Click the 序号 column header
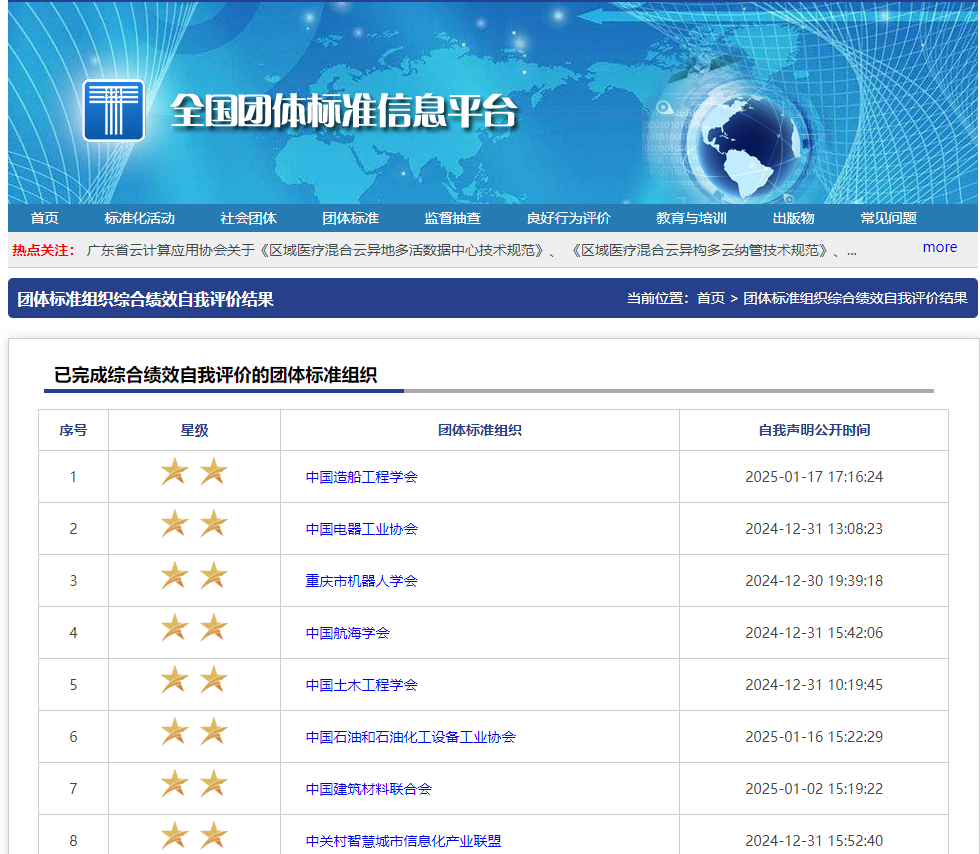Viewport: 980px width, 854px height. point(73,430)
